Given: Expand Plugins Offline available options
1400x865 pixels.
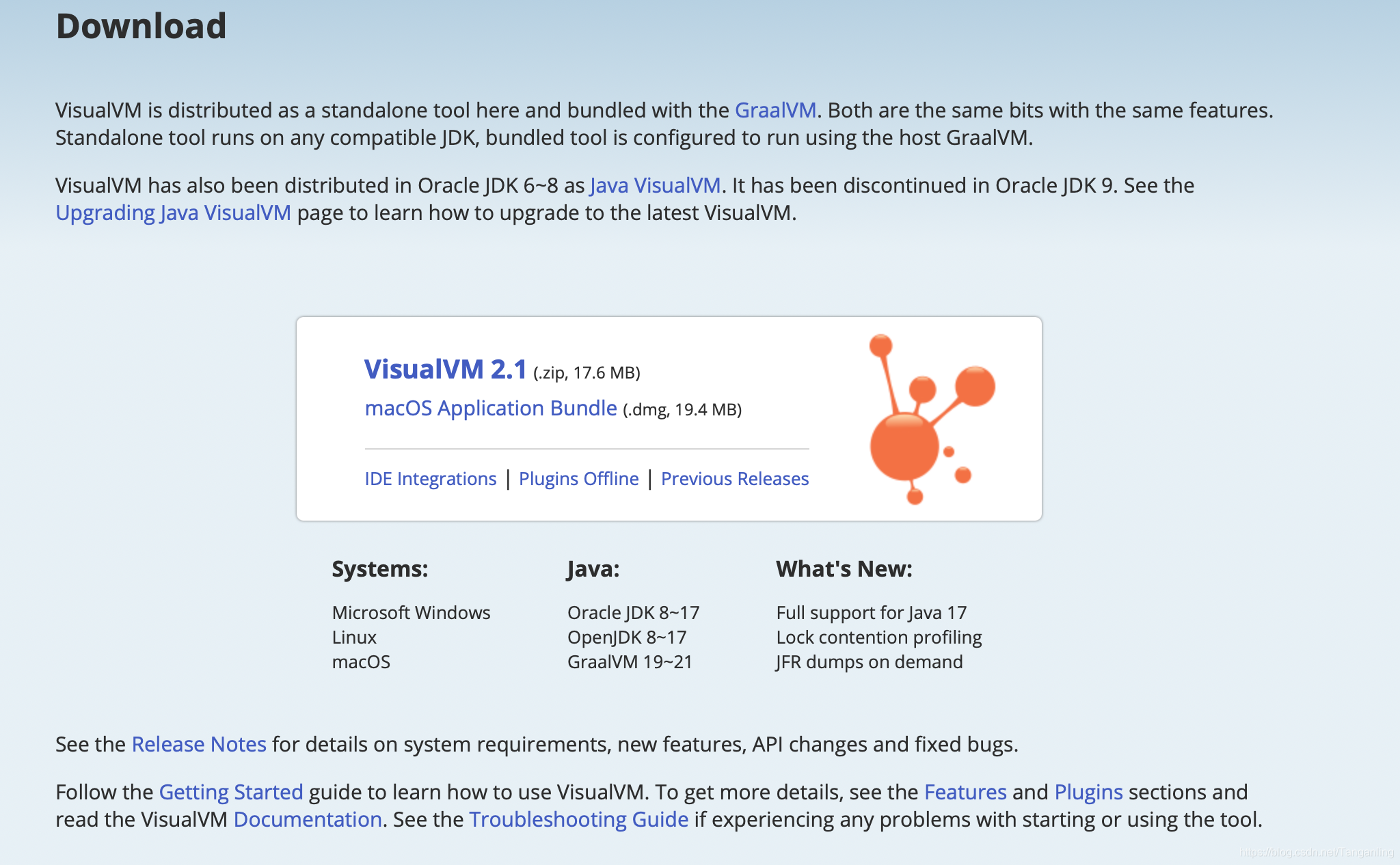Looking at the screenshot, I should (x=577, y=477).
